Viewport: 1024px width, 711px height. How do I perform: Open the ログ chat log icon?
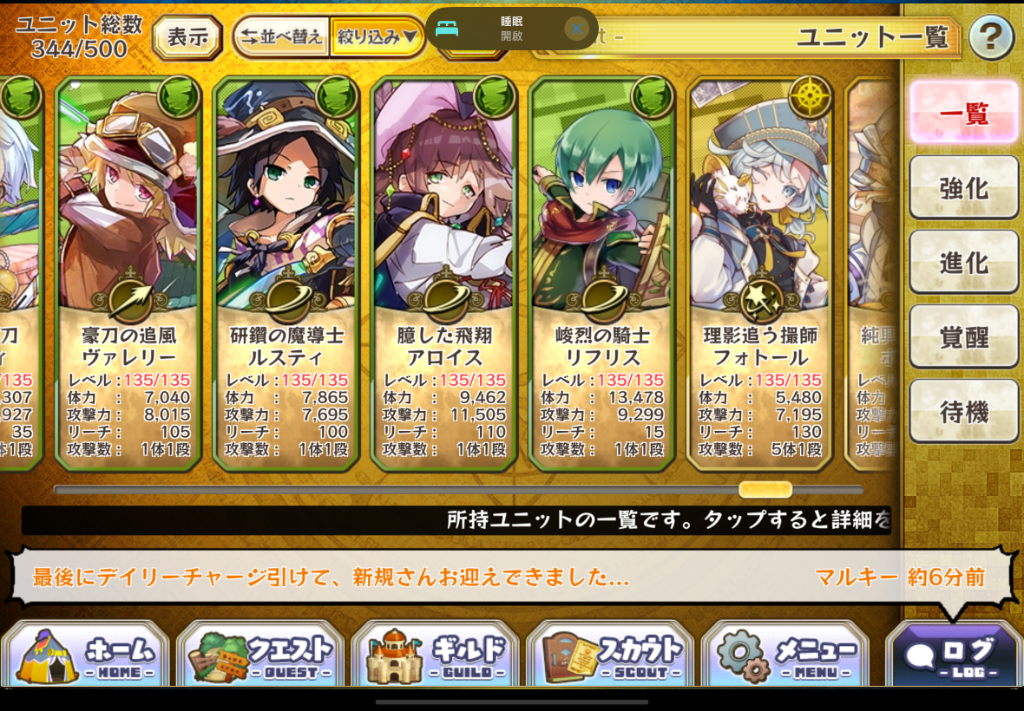coord(954,654)
